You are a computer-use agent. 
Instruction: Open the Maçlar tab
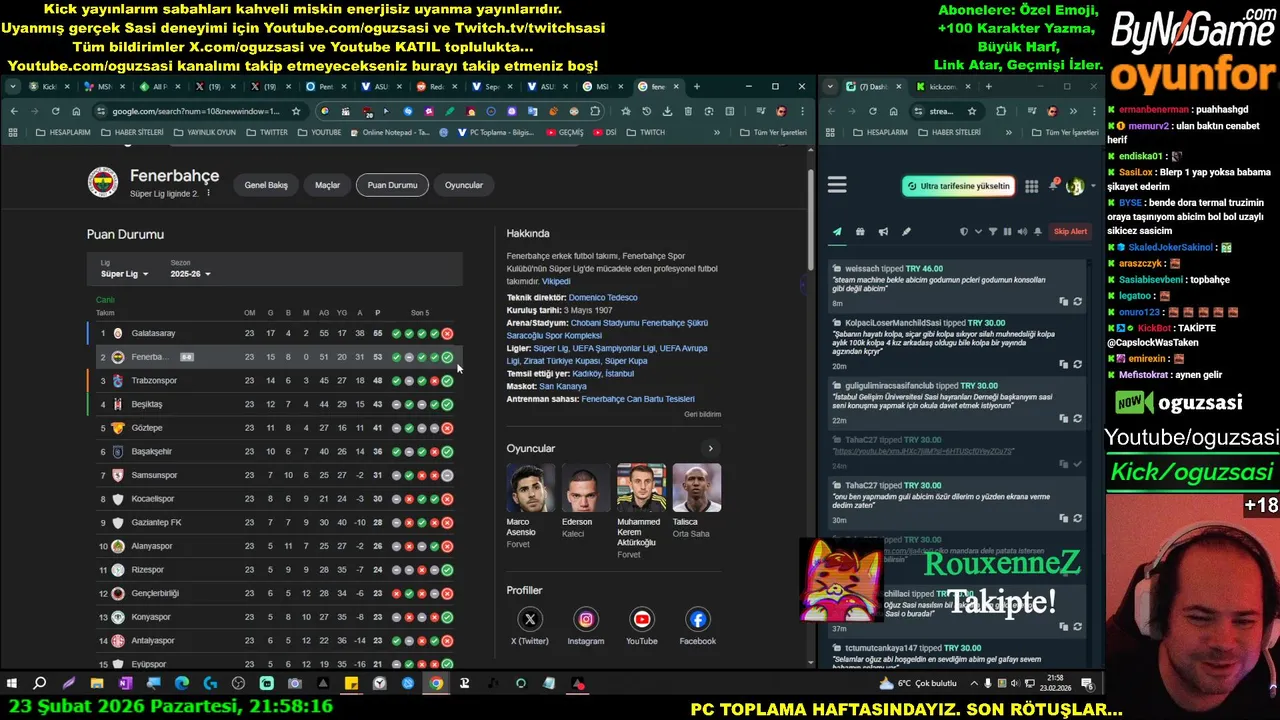coord(328,185)
